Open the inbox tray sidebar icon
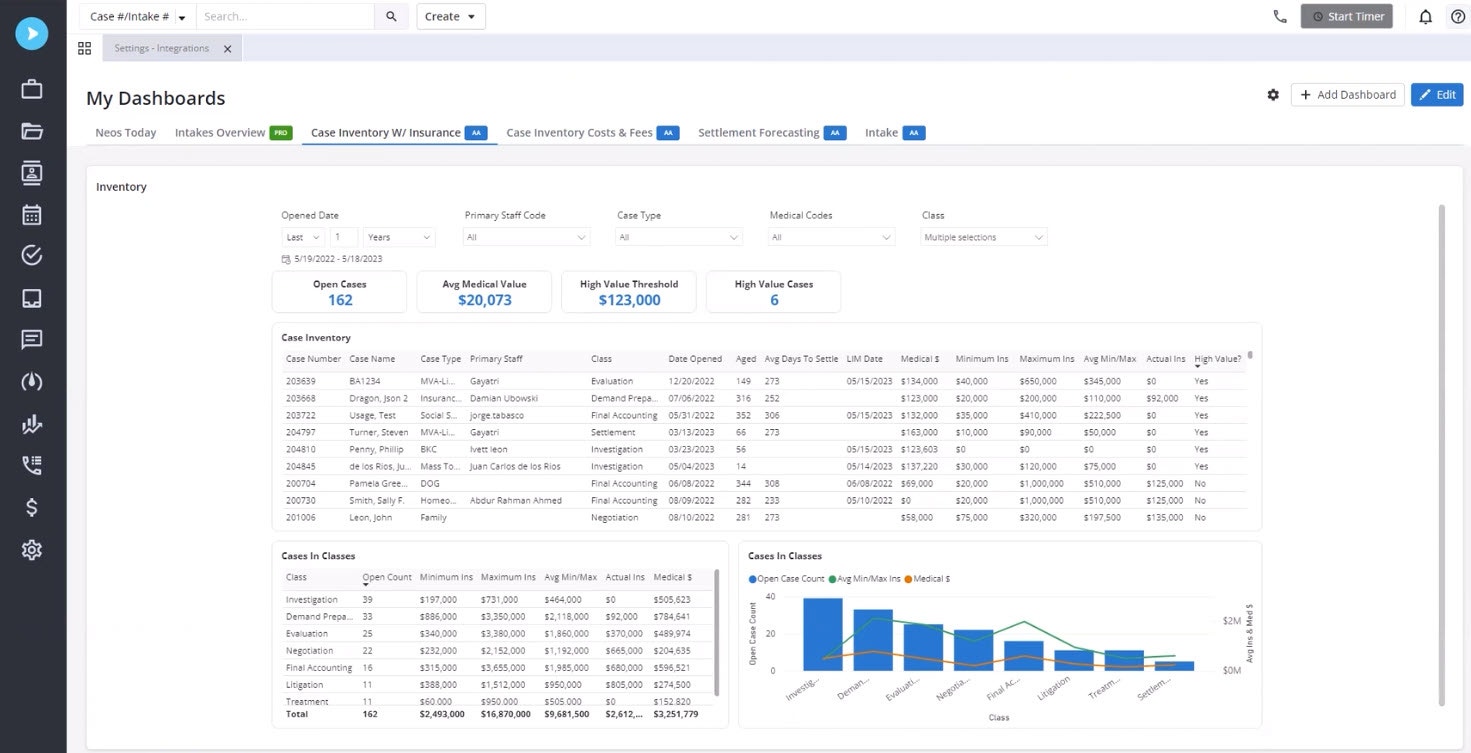The height and width of the screenshot is (753, 1471). click(x=32, y=298)
